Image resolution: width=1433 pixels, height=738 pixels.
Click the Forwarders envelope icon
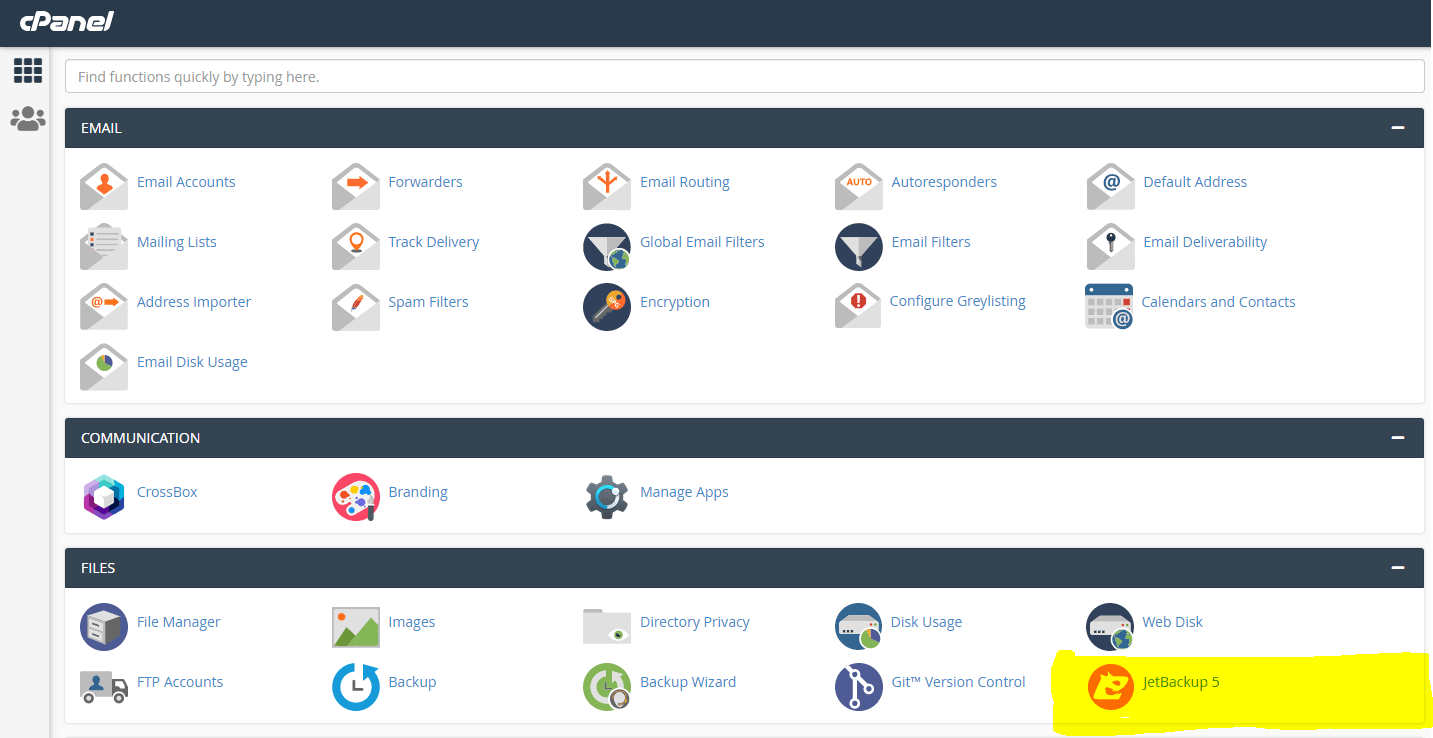(x=356, y=186)
